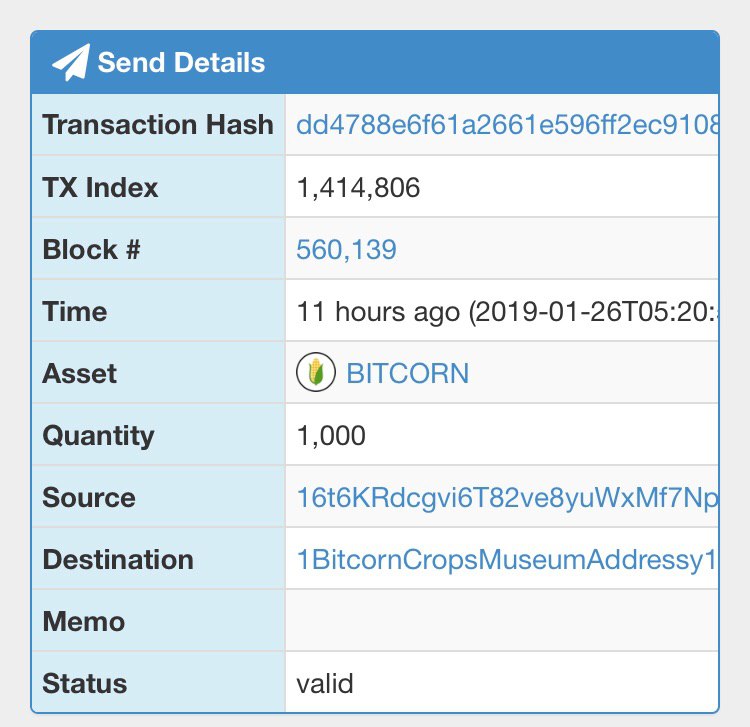The image size is (750, 727).
Task: Click the Transaction Hash row label
Action: (158, 125)
